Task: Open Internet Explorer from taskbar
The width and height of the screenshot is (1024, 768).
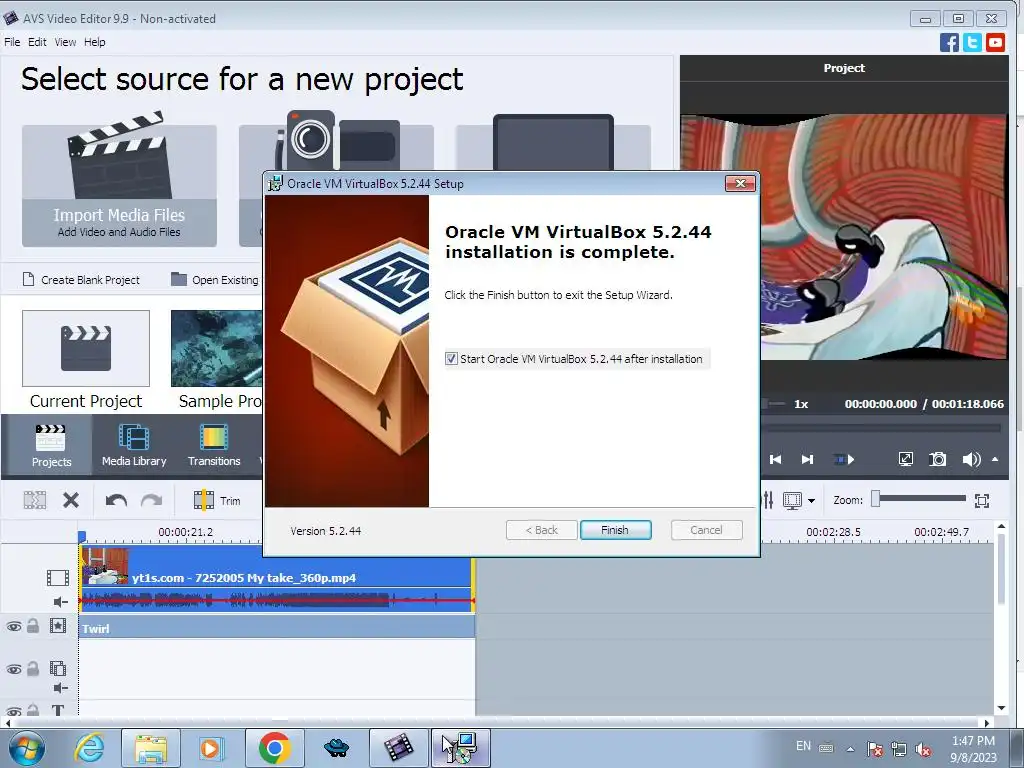Action: tap(89, 748)
